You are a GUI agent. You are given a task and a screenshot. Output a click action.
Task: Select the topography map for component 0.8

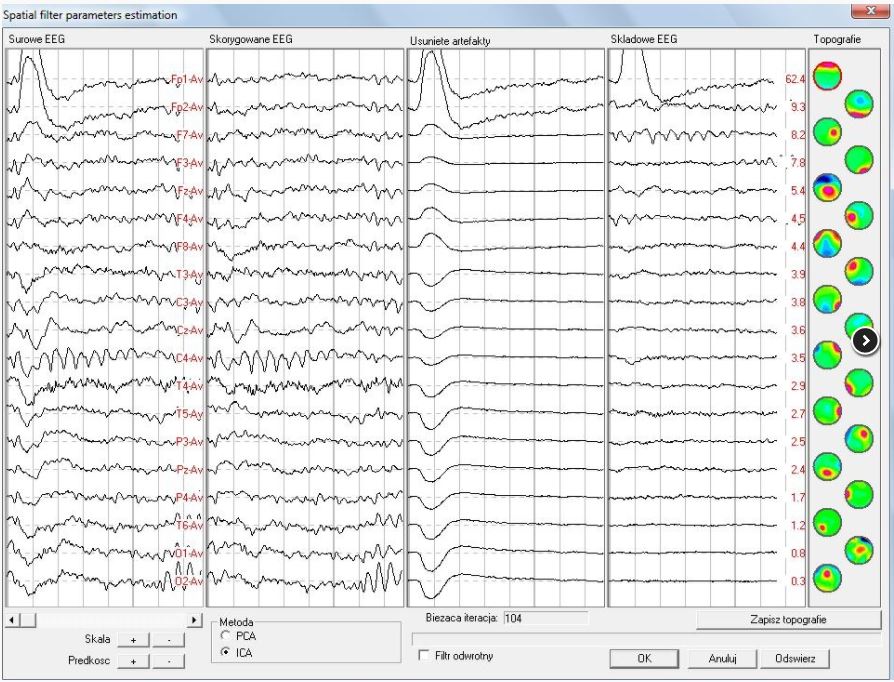859,551
